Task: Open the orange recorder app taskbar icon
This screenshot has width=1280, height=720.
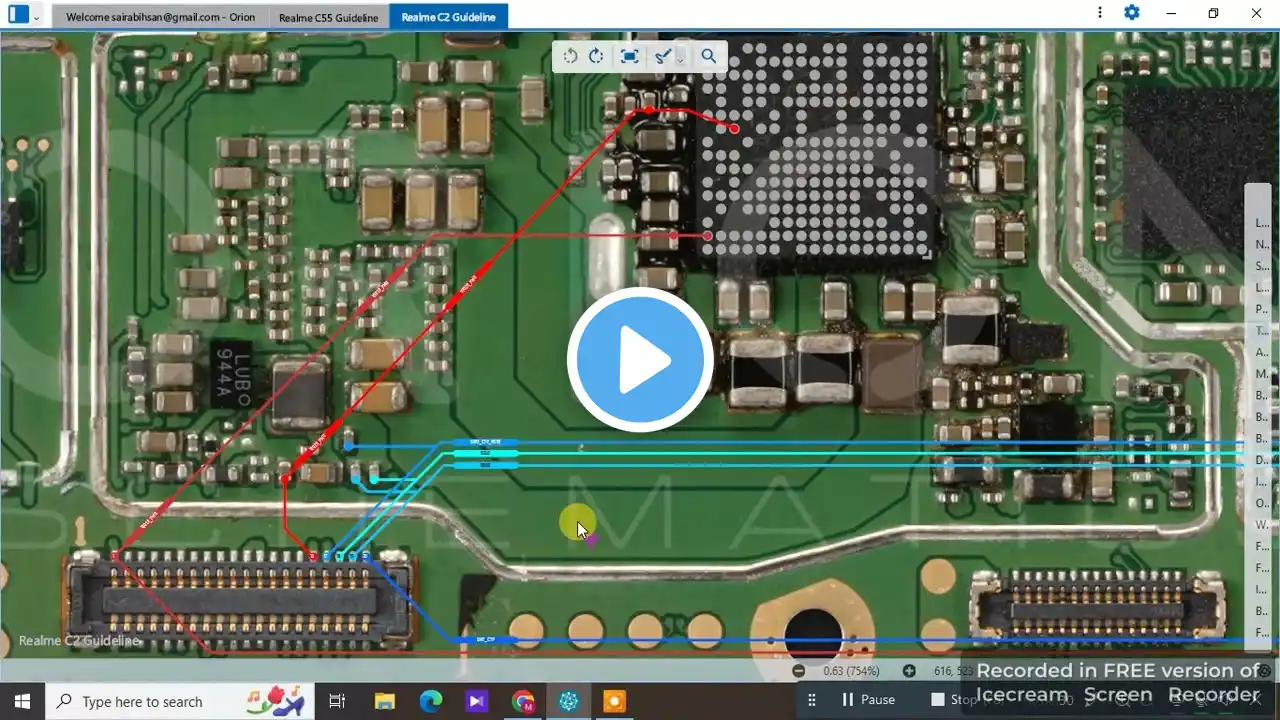Action: tap(615, 701)
